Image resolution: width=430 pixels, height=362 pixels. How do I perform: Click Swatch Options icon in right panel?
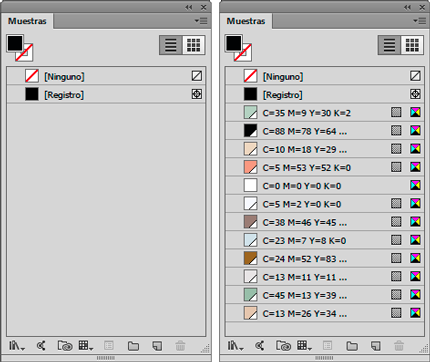click(327, 346)
